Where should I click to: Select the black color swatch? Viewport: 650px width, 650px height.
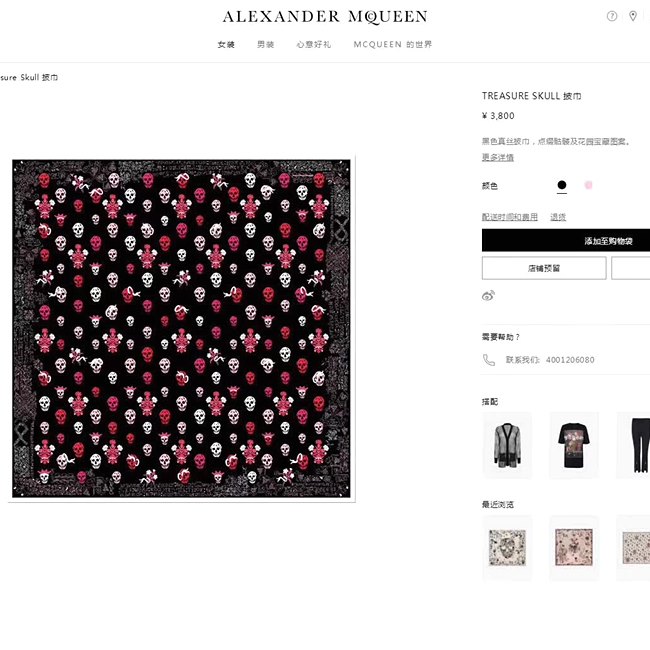point(562,185)
